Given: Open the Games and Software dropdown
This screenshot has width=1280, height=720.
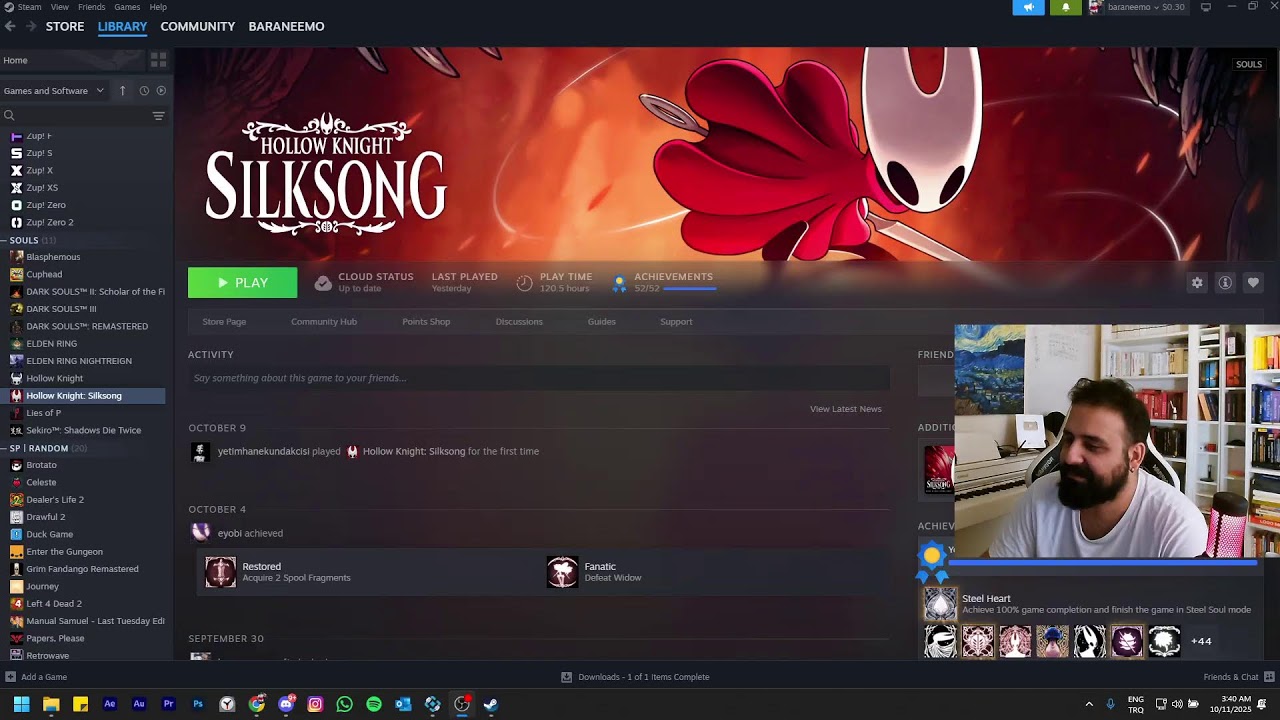Looking at the screenshot, I should (x=54, y=90).
